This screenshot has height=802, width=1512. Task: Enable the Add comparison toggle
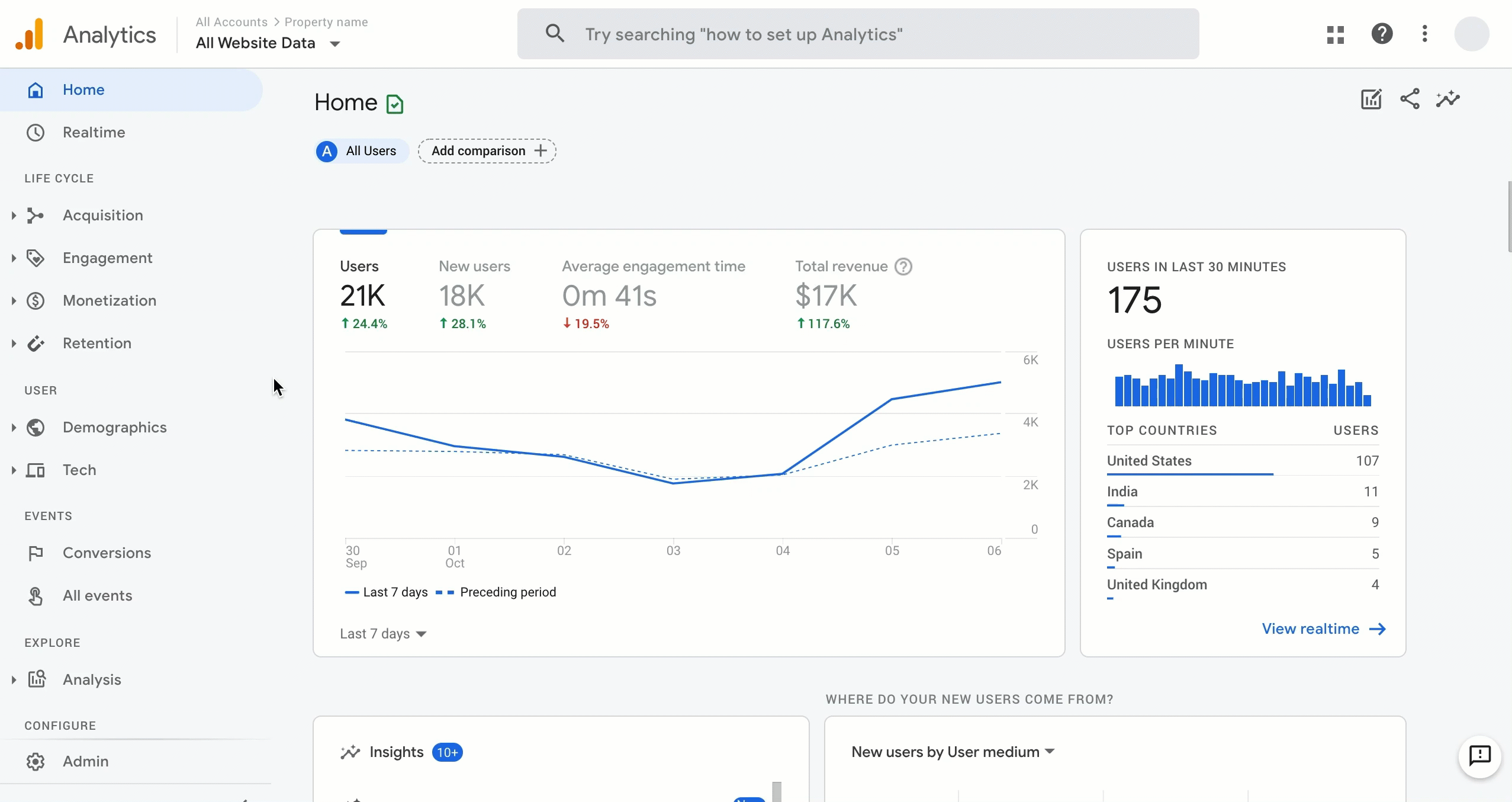[488, 150]
